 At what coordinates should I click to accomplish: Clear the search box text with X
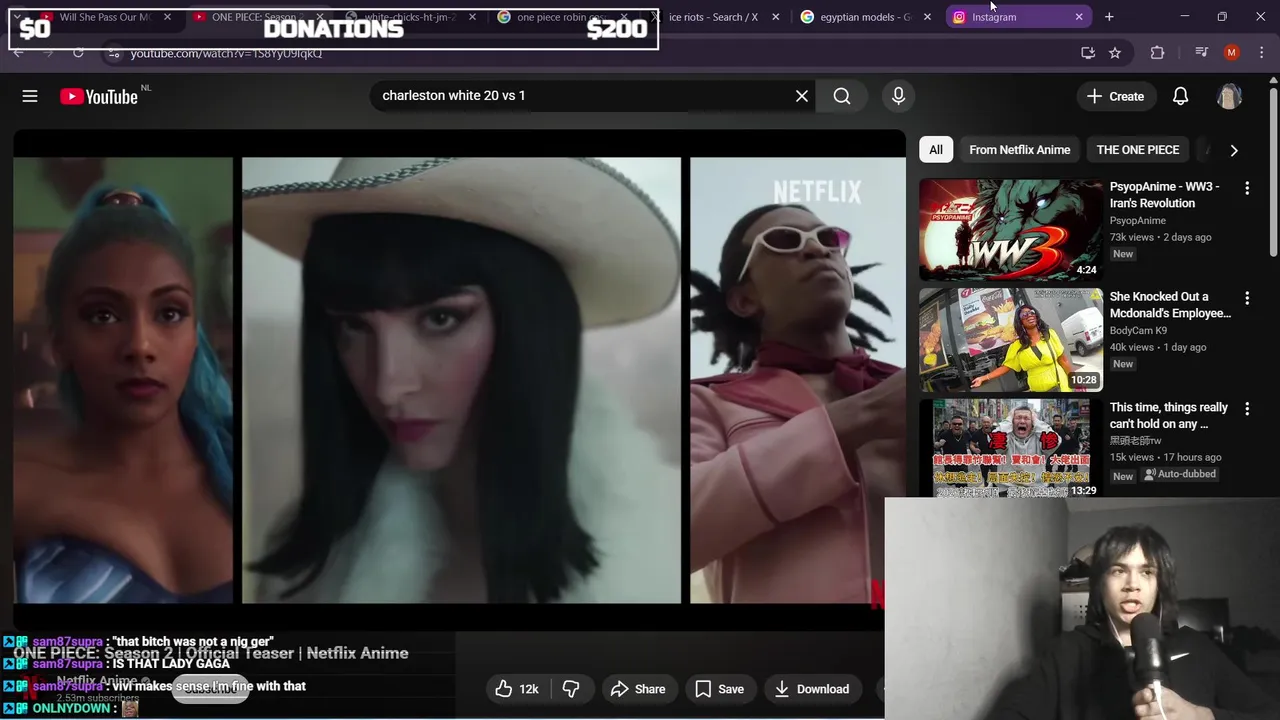tap(802, 96)
